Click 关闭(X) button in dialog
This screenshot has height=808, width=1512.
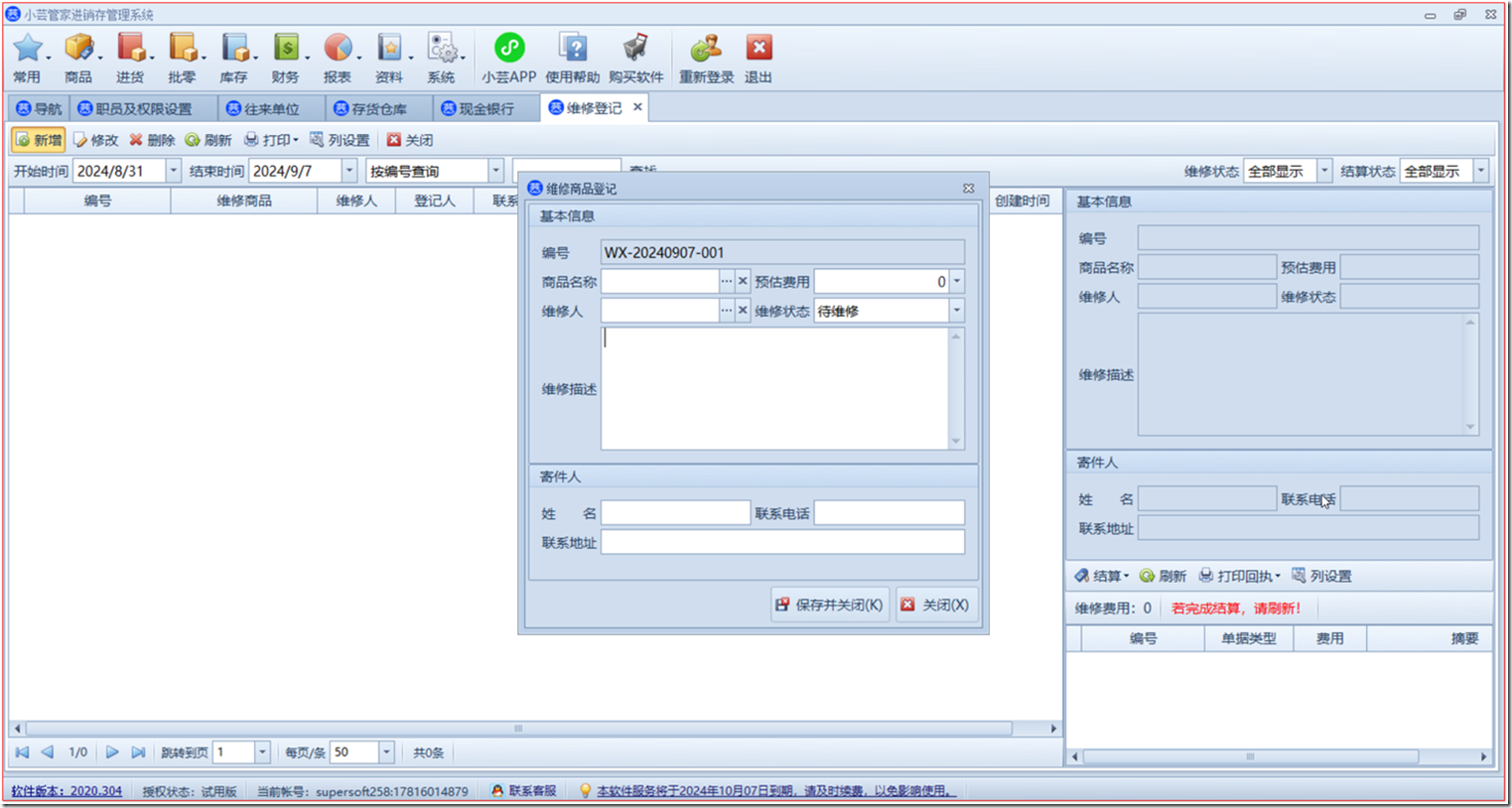pyautogui.click(x=934, y=605)
